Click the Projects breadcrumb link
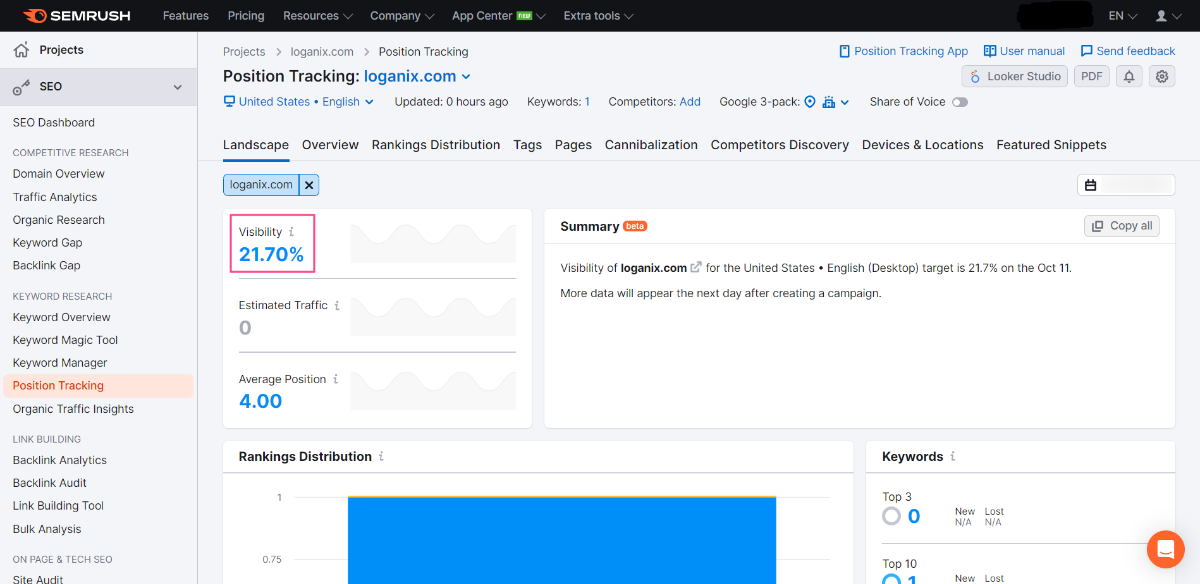The height and width of the screenshot is (584, 1200). point(244,51)
